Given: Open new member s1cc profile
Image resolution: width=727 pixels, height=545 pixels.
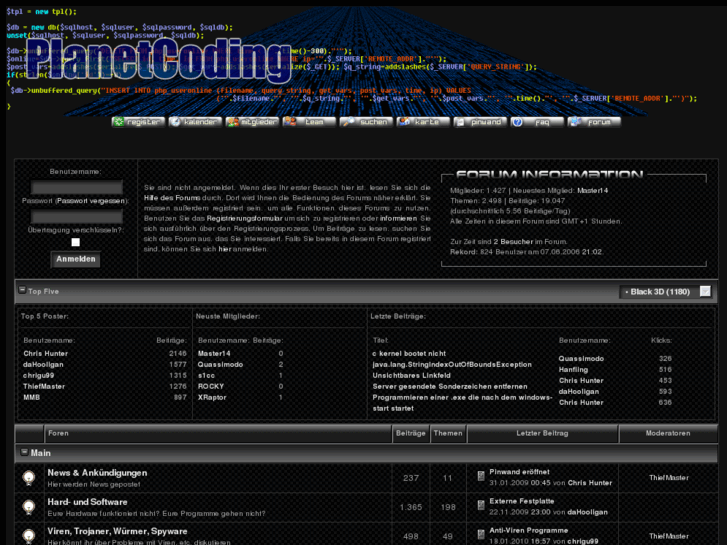Looking at the screenshot, I should (x=206, y=375).
